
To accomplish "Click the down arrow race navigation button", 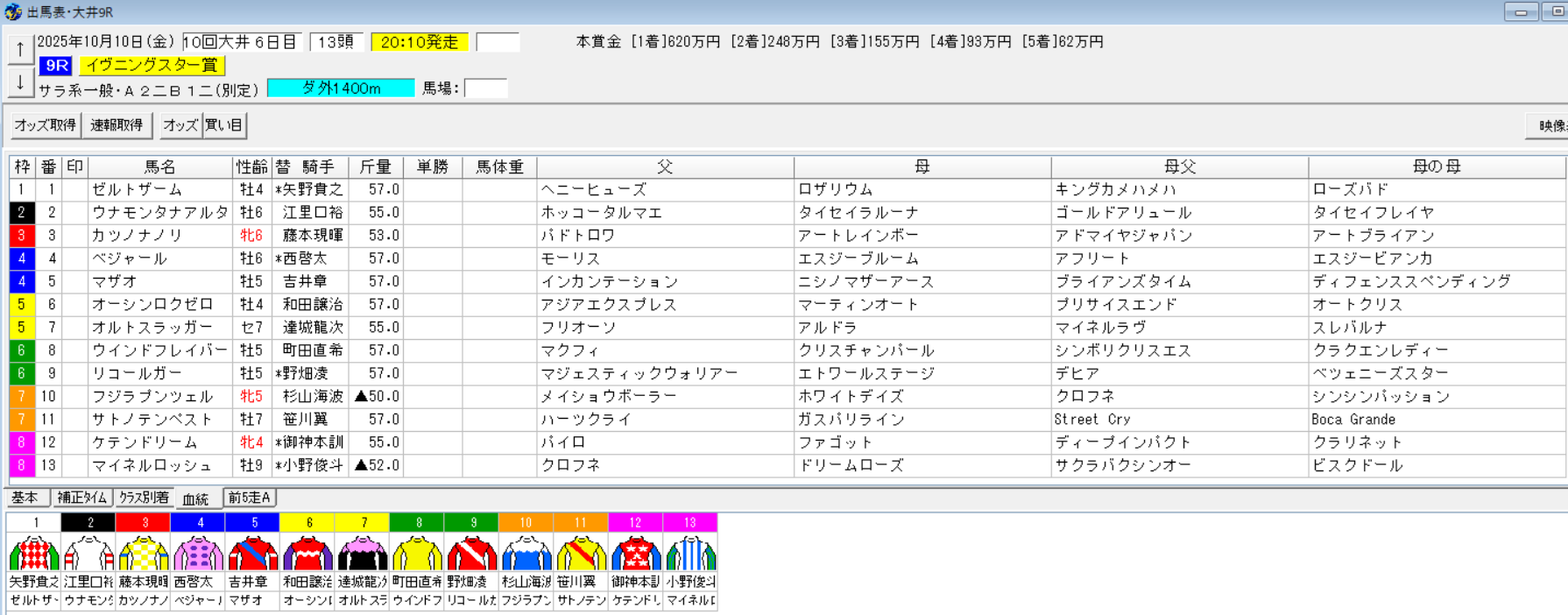I will point(20,83).
